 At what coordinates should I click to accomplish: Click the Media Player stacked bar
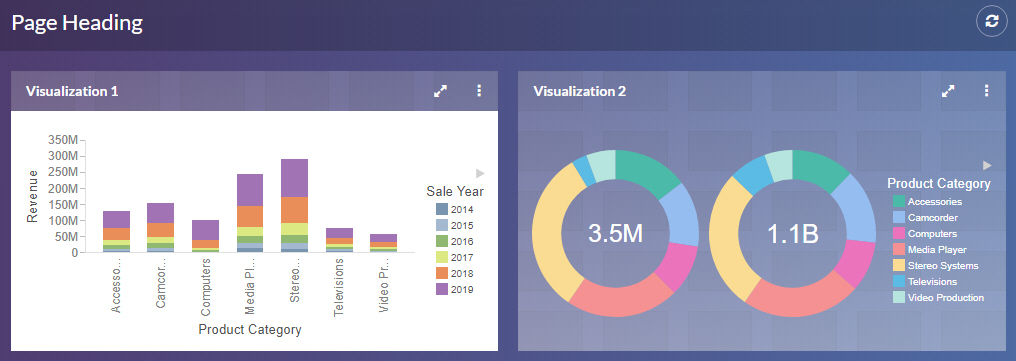tap(249, 213)
